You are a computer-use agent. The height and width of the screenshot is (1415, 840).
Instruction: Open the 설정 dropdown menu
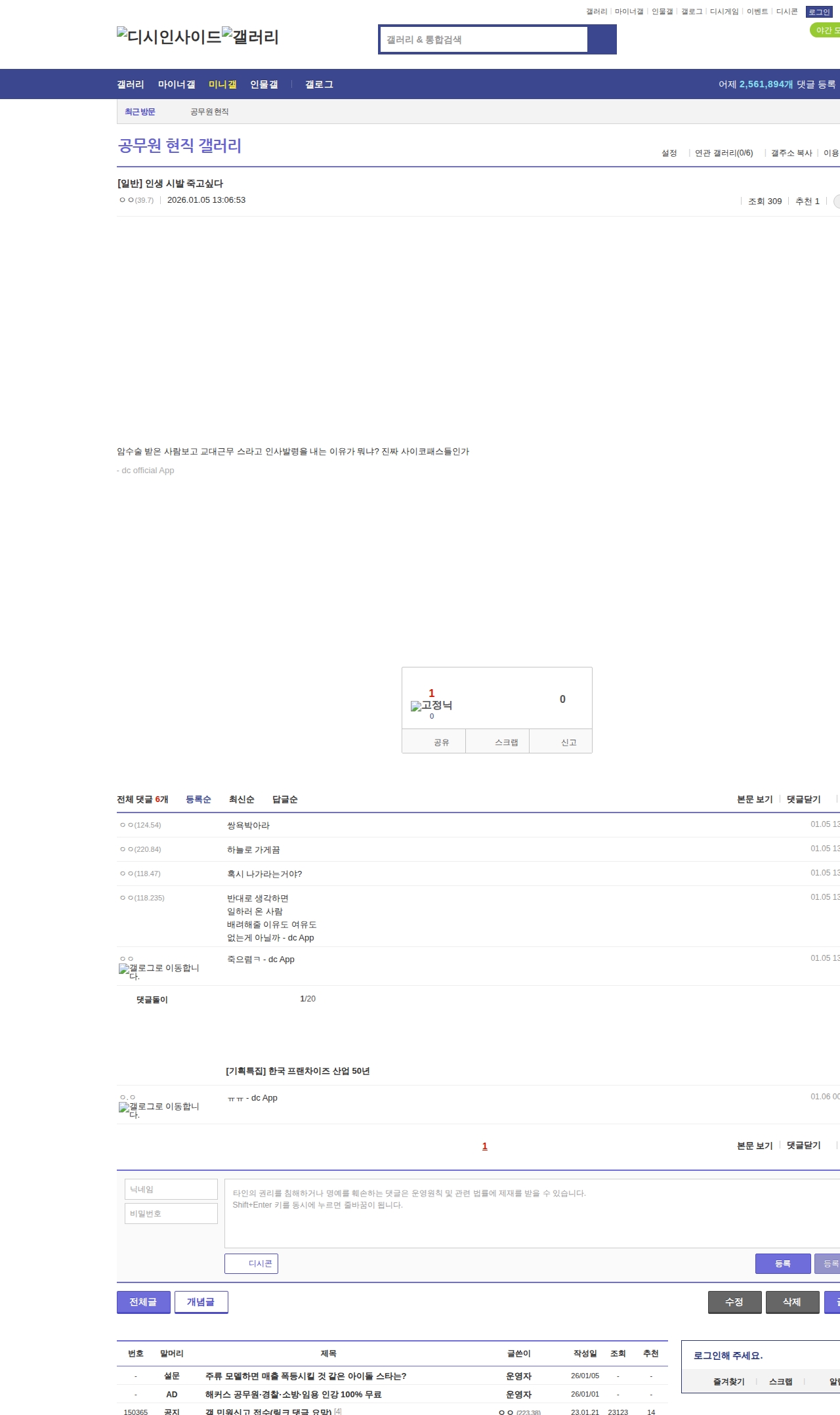(x=669, y=153)
